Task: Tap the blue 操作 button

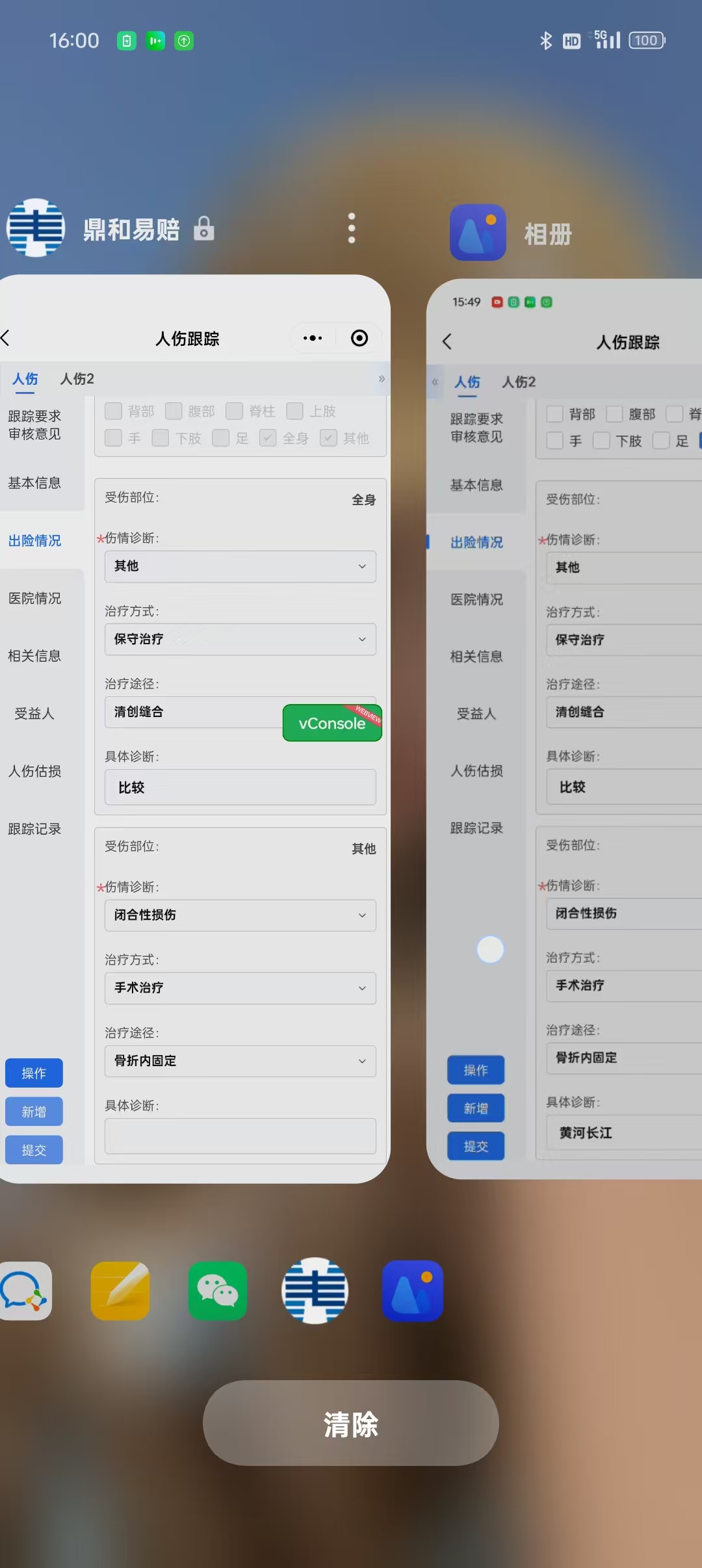Action: (x=34, y=1073)
